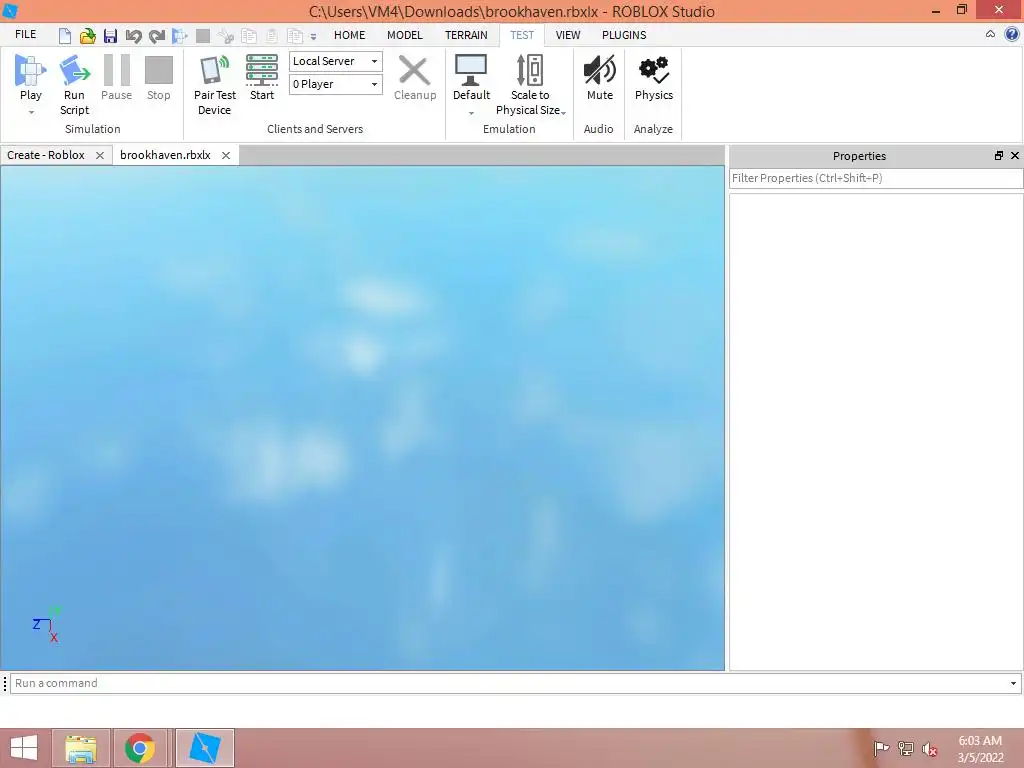Start the local test server
Viewport: 1024px width, 768px height.
click(262, 77)
